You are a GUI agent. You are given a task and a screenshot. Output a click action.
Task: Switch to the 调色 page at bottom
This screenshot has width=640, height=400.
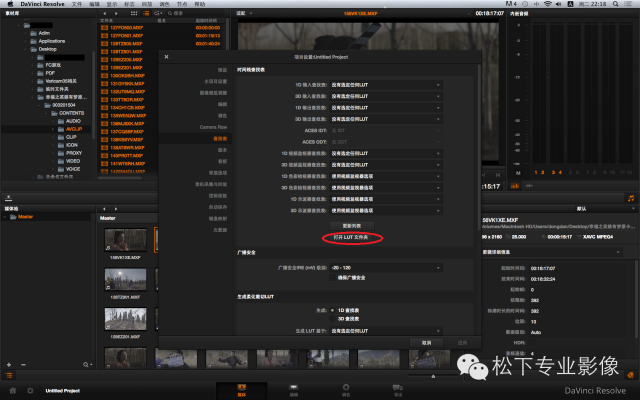[346, 390]
